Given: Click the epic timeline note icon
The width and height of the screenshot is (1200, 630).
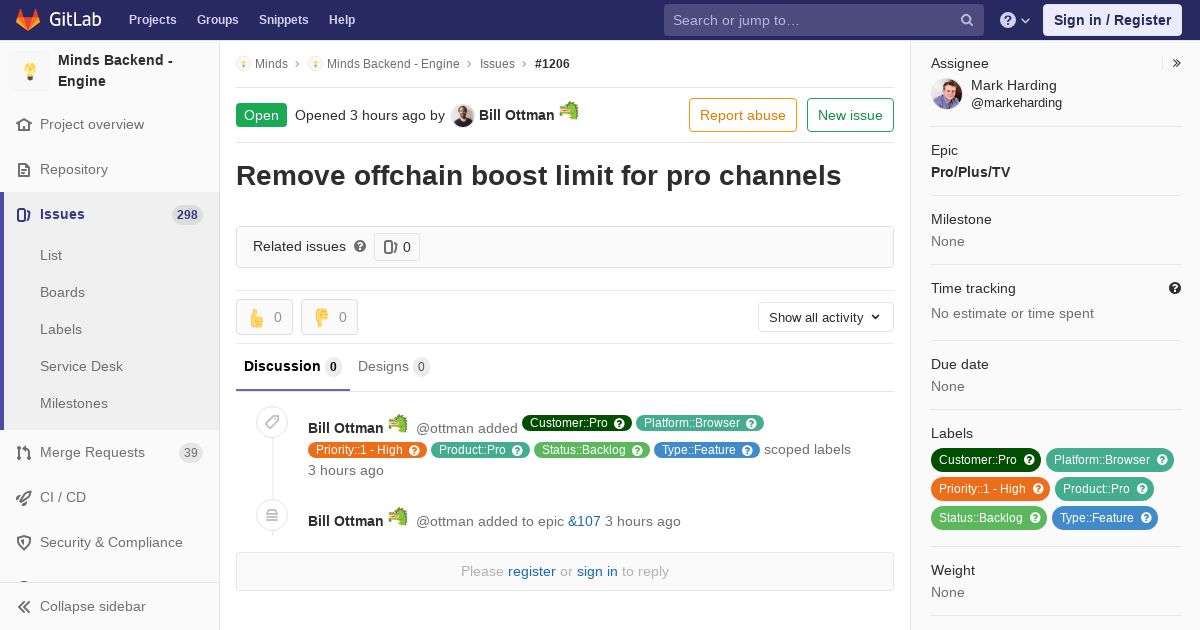Looking at the screenshot, I should pos(272,515).
